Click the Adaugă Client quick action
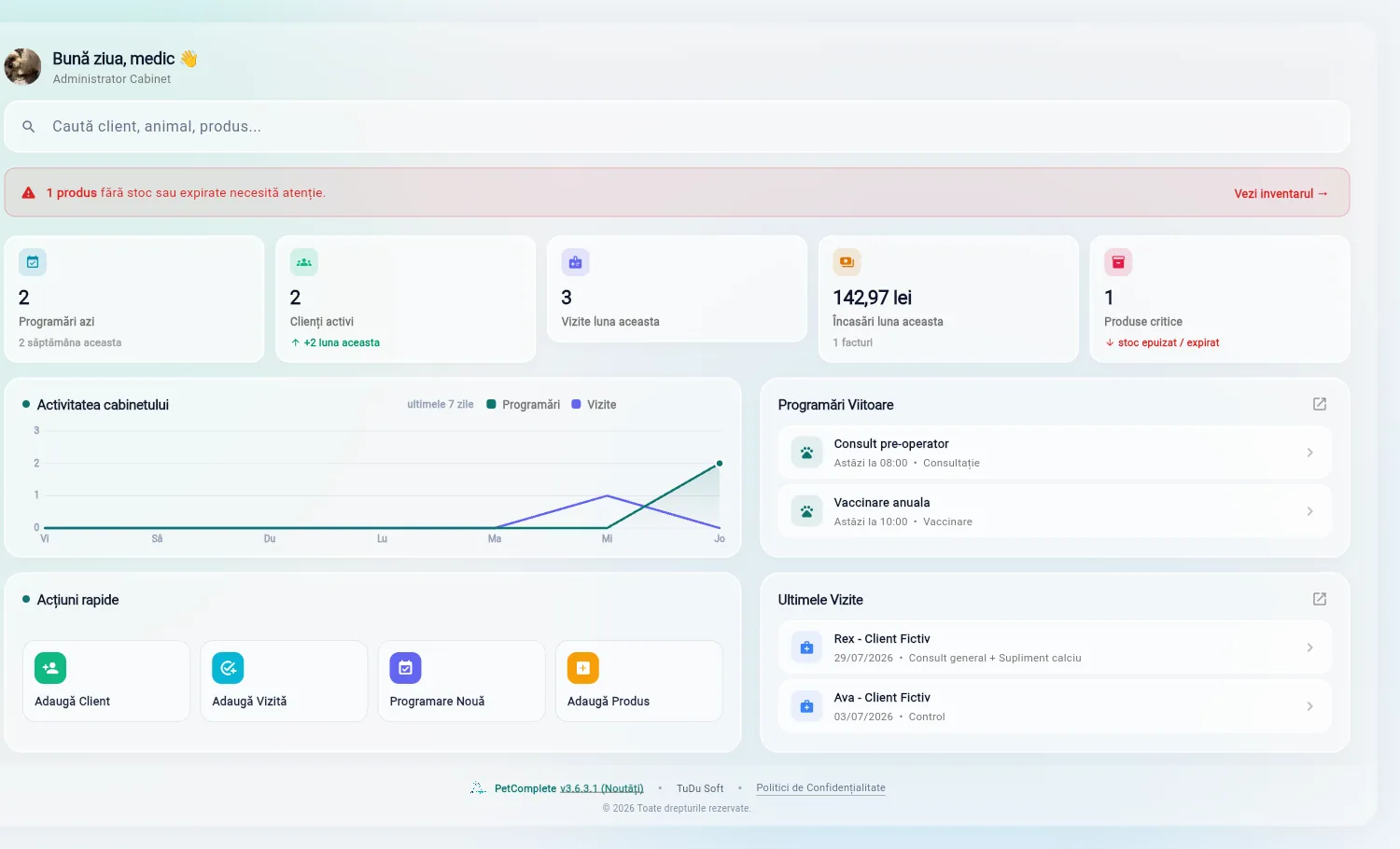Screen dimensions: 1400x849 [x=106, y=681]
